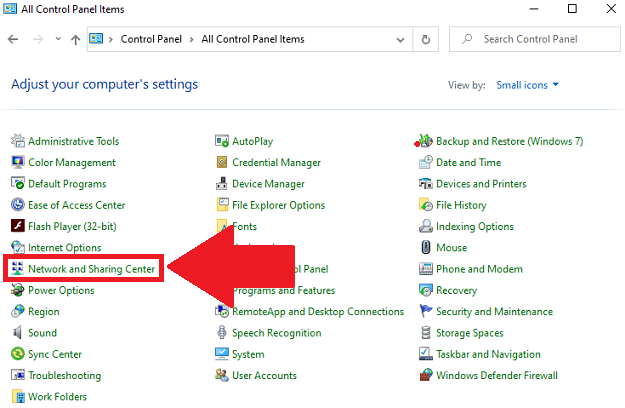Select the All Control Panel Items breadcrumb
Screen dimensions: 625x408
click(252, 40)
